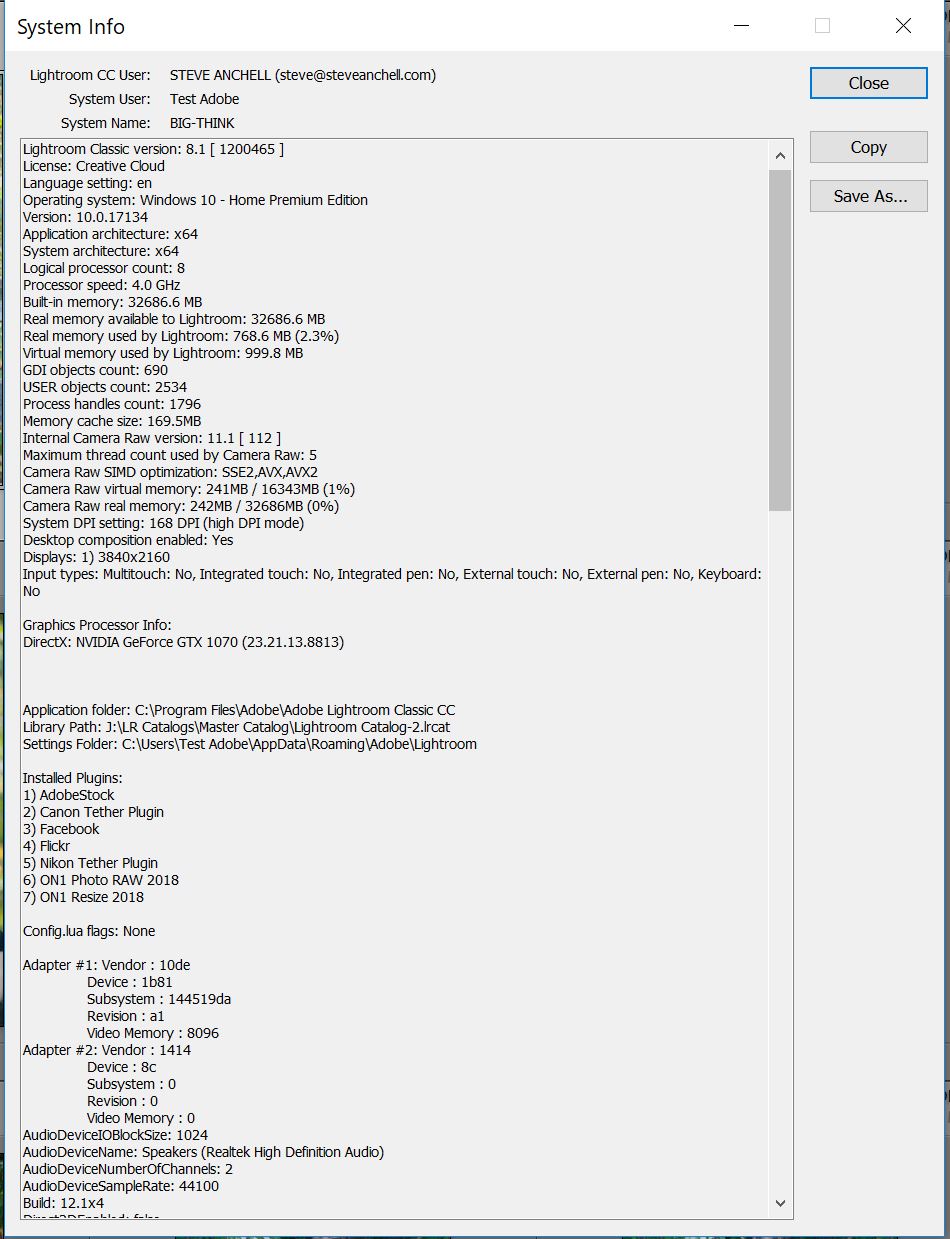Click the Camera Raw SIMD optimization line
This screenshot has height=1239, width=950.
click(x=171, y=472)
